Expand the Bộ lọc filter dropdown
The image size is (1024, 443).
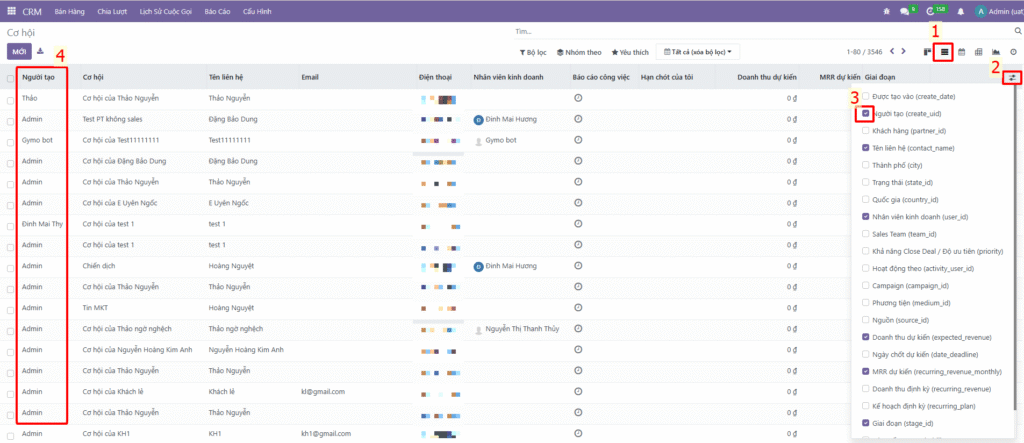point(533,52)
